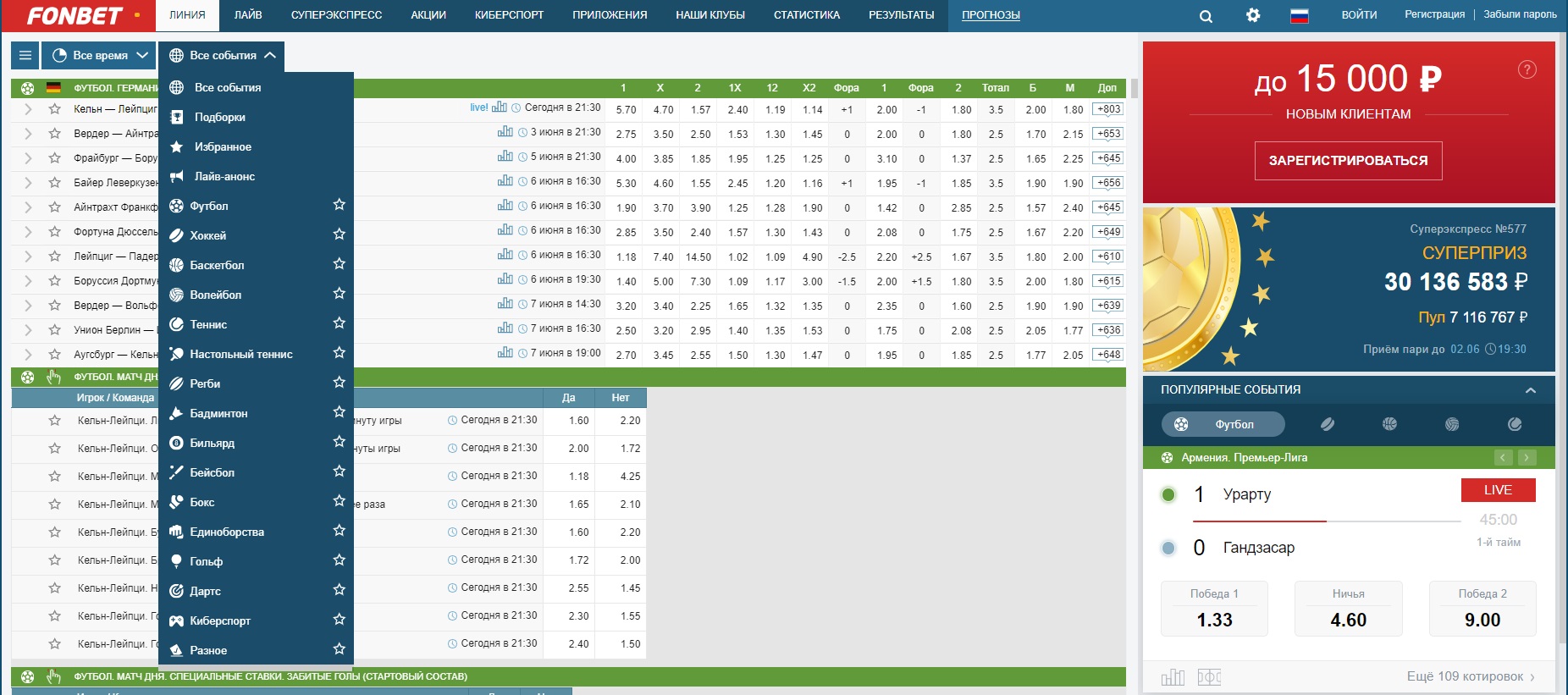Select tennis icon in popular events
The image size is (1568, 695).
[x=1515, y=424]
